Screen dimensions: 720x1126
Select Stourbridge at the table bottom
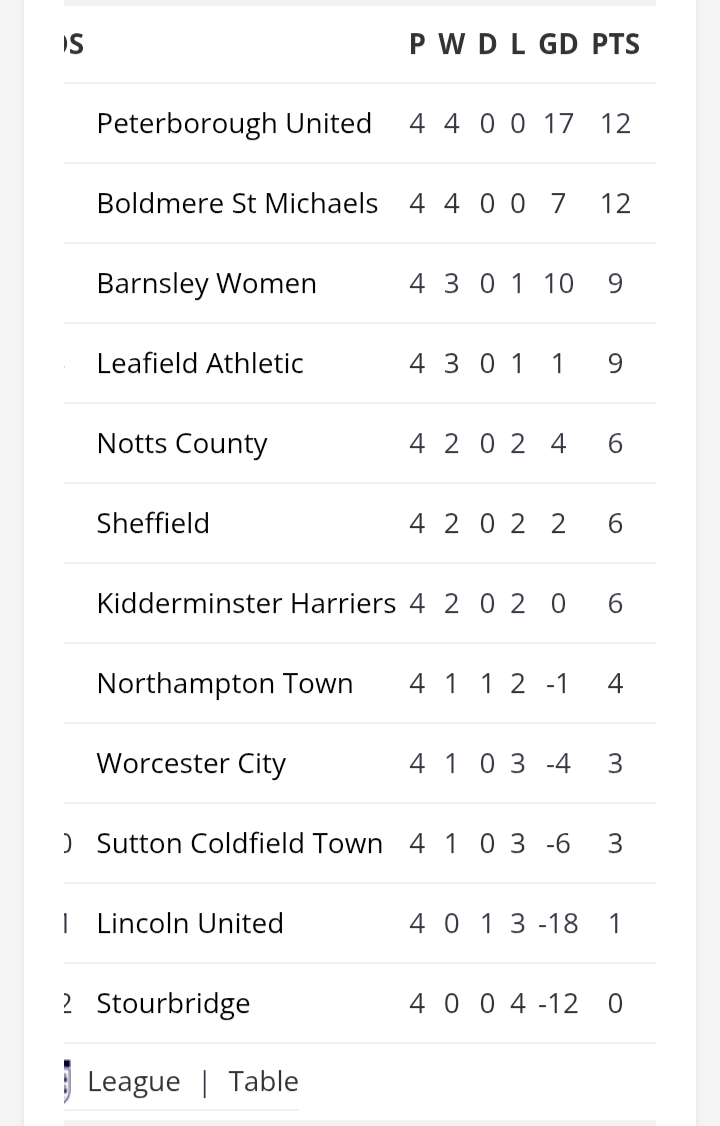(x=173, y=1003)
